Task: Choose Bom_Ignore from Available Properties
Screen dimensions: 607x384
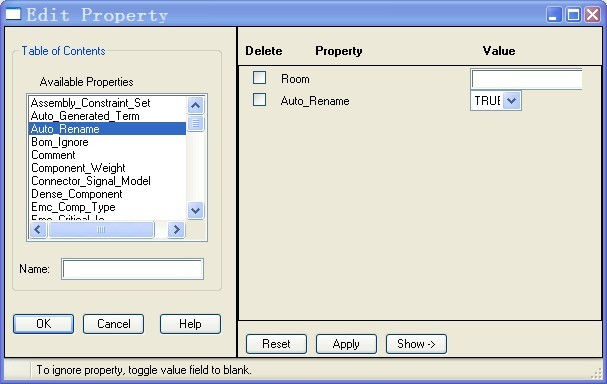Action: click(107, 142)
